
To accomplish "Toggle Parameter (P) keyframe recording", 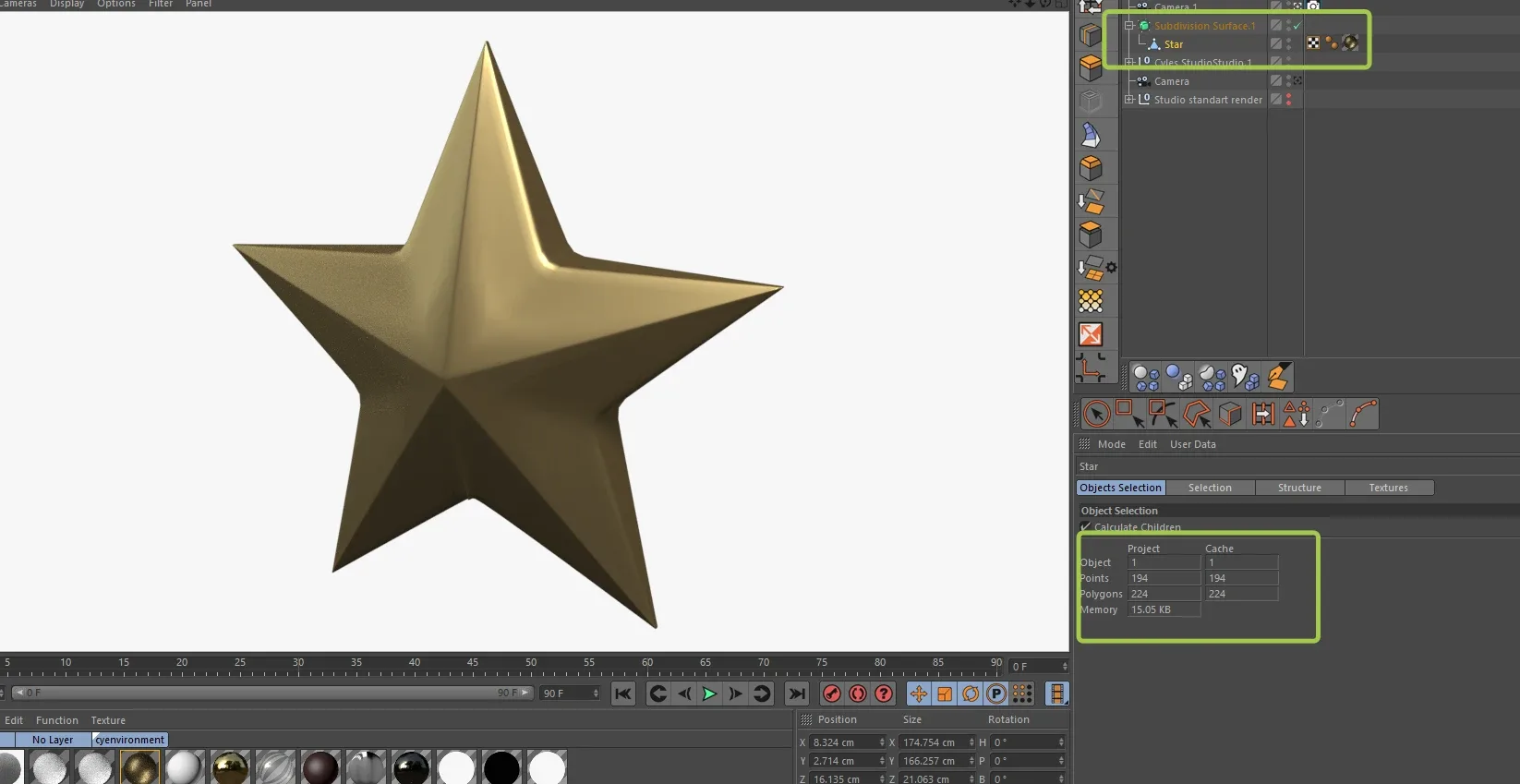I will (x=996, y=694).
